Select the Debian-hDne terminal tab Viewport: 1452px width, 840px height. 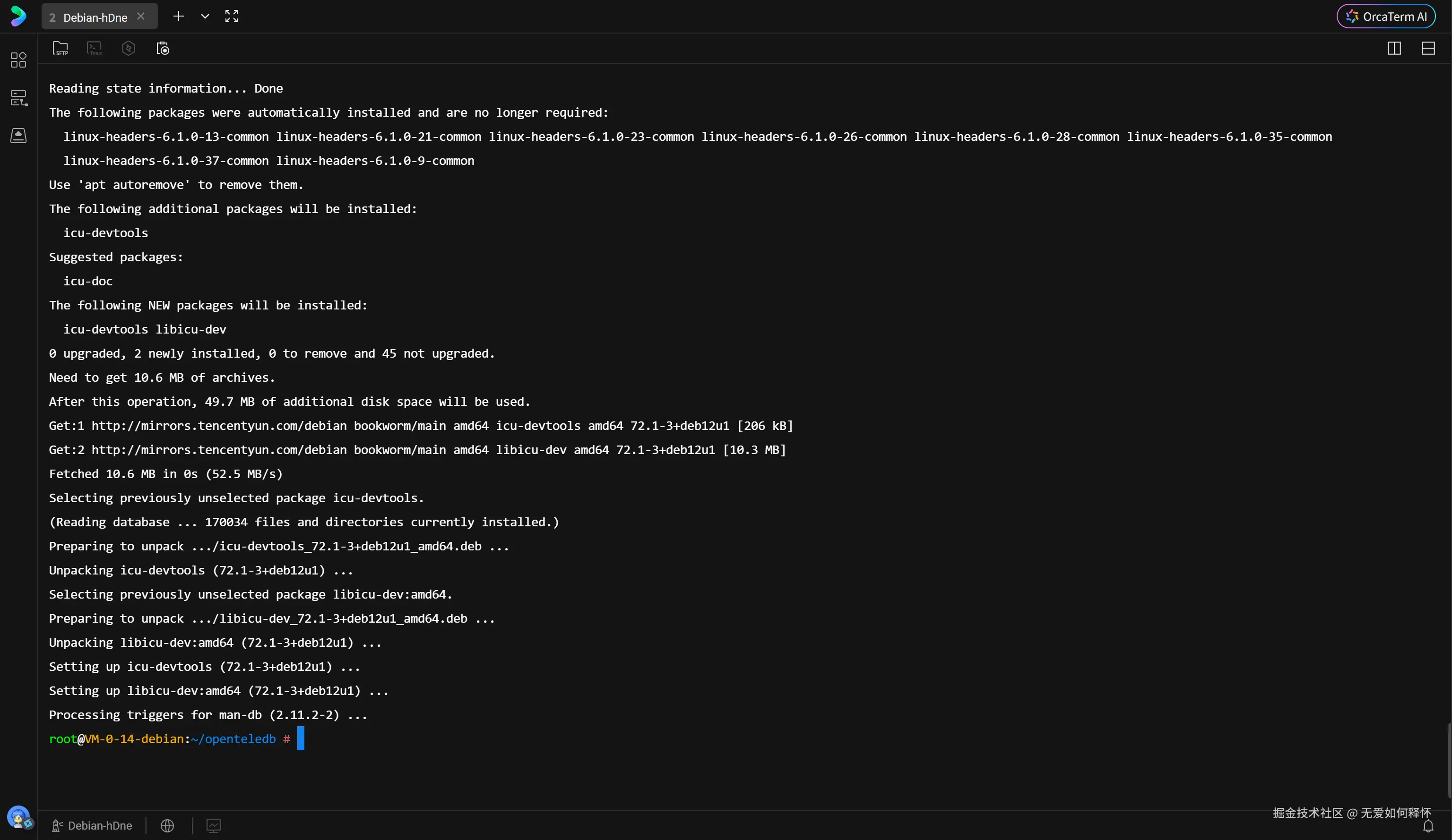pos(95,17)
